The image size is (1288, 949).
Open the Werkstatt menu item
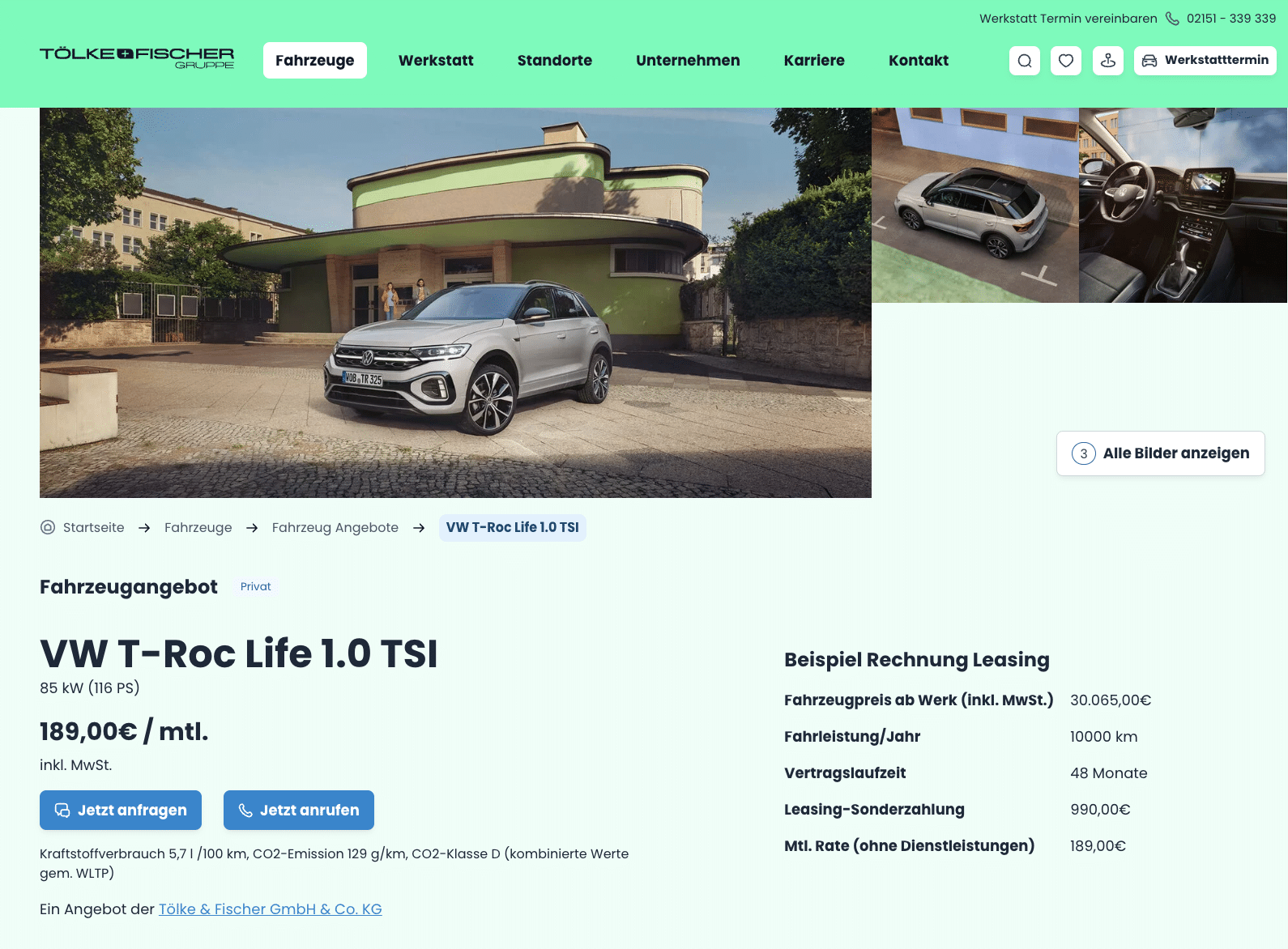436,61
